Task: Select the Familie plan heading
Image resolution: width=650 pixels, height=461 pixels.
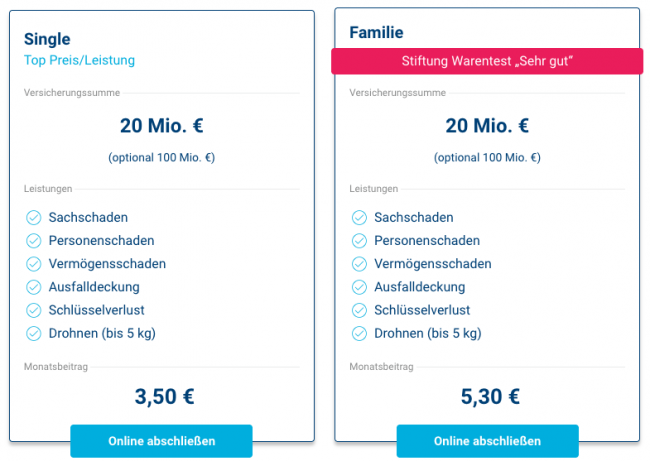Action: click(x=376, y=33)
